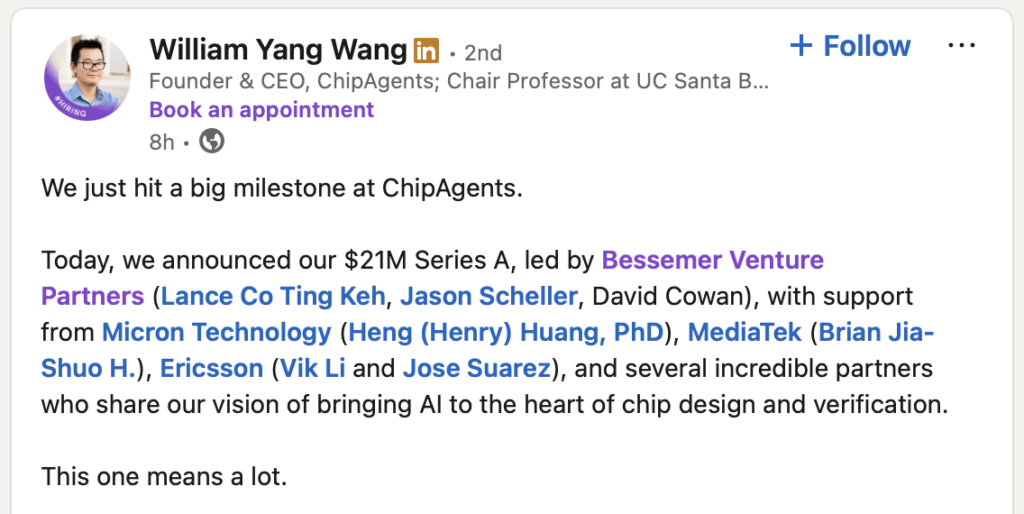Click the Founder & CEO headline text

458,81
